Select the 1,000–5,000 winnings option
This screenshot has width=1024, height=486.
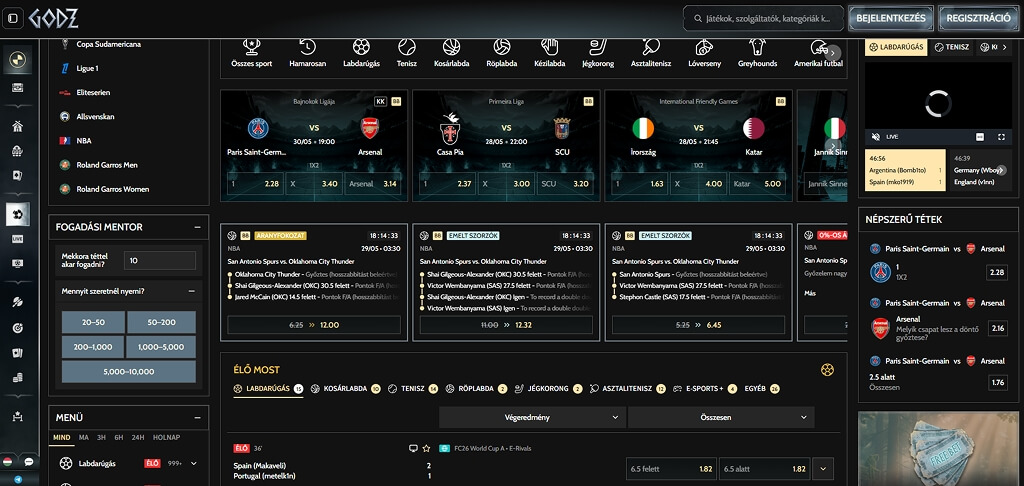pyautogui.click(x=161, y=347)
